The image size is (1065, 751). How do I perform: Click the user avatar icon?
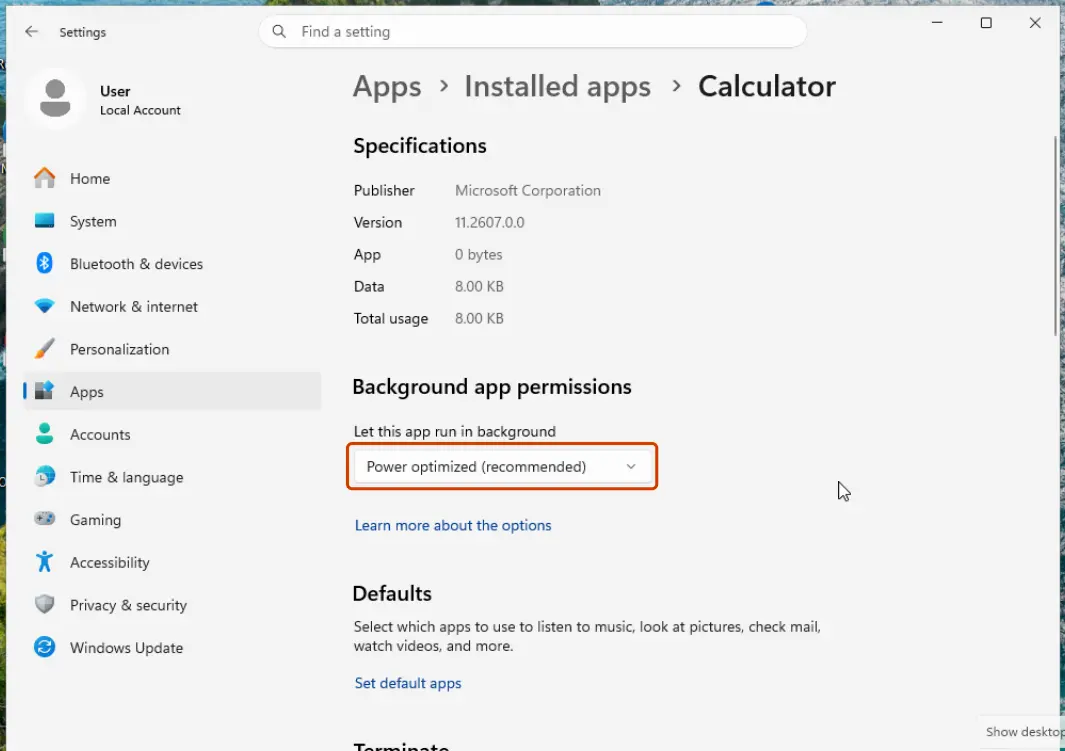point(55,98)
